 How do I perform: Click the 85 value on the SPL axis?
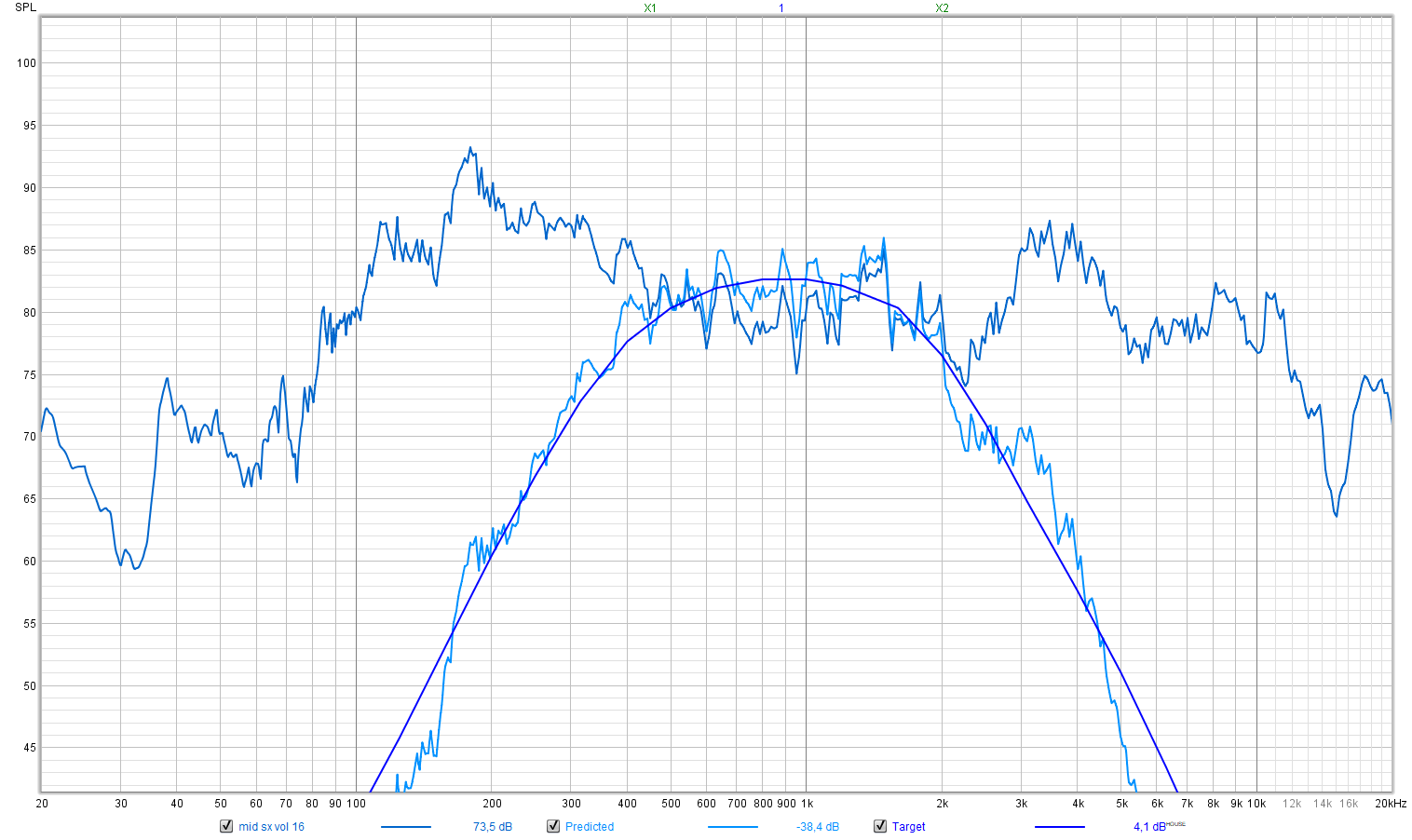coord(30,251)
